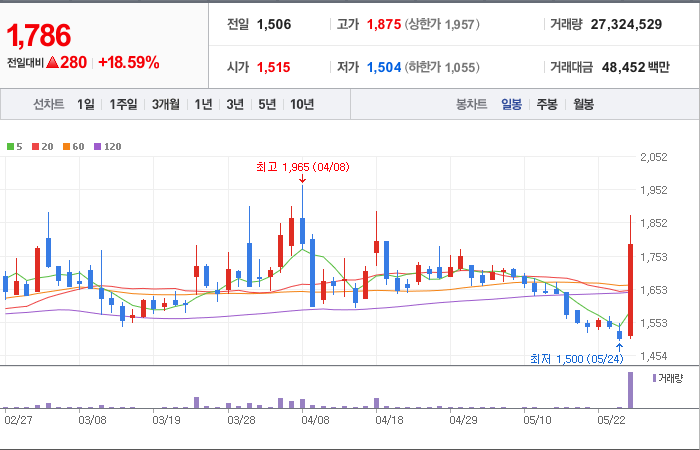Click the purple 120-day moving average swatch
This screenshot has width=700, height=450.
click(98, 146)
